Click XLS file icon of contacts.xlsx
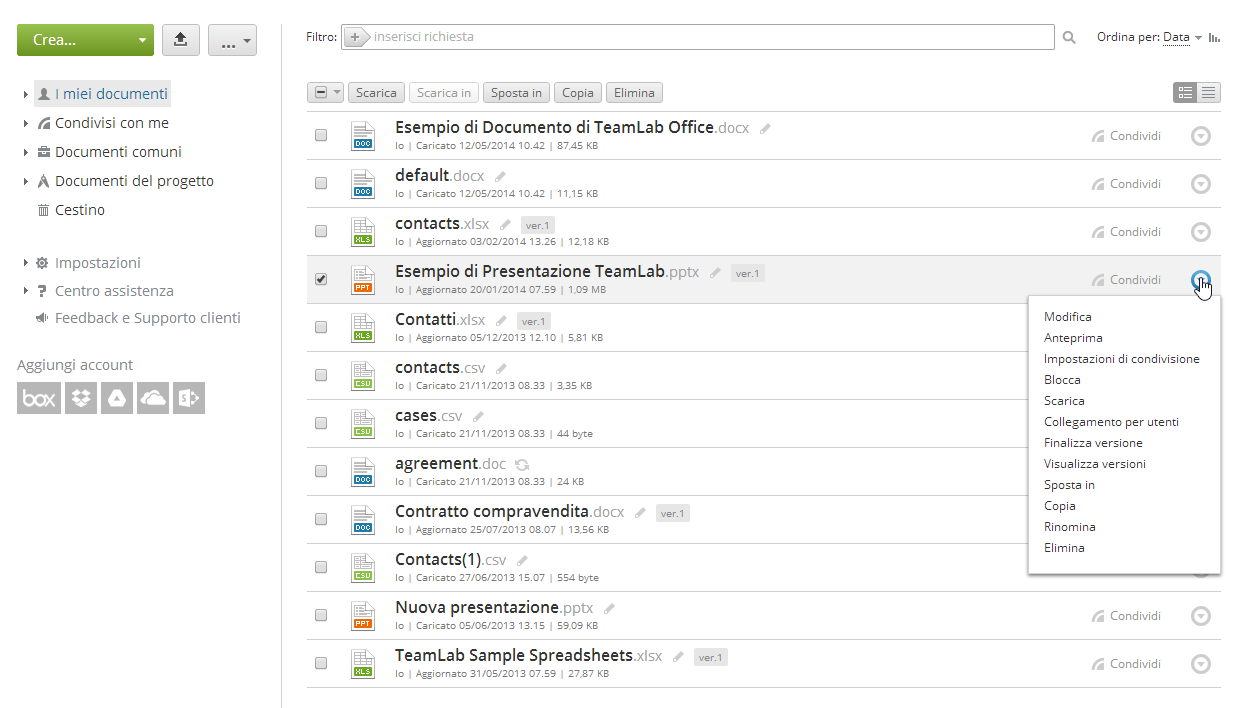1240x708 pixels. (363, 231)
